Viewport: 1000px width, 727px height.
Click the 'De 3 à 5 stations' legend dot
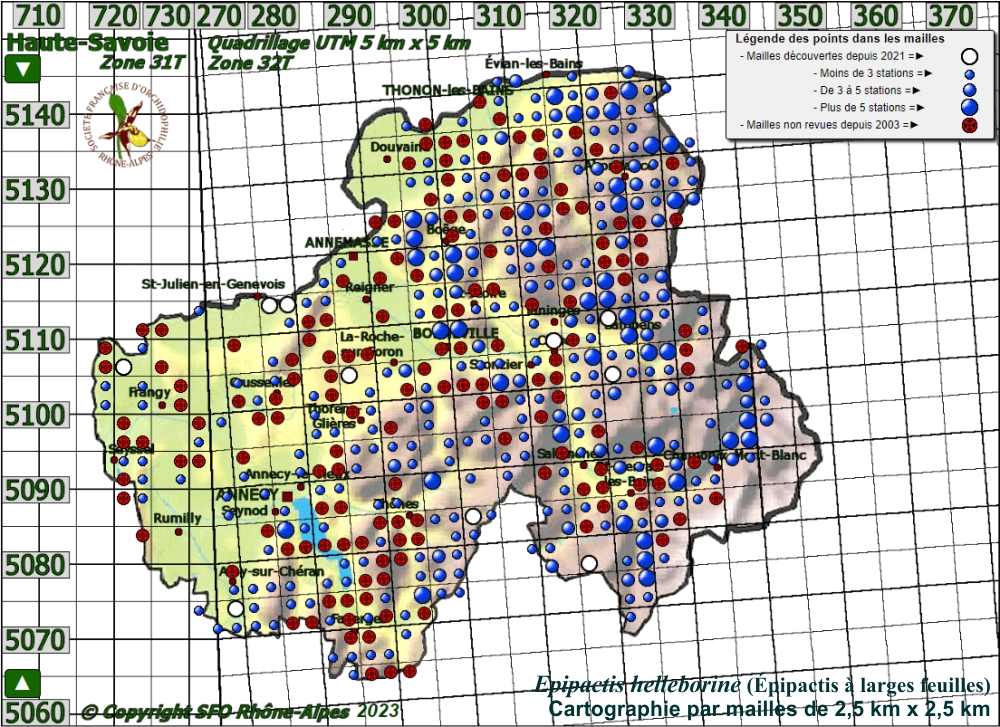point(968,90)
